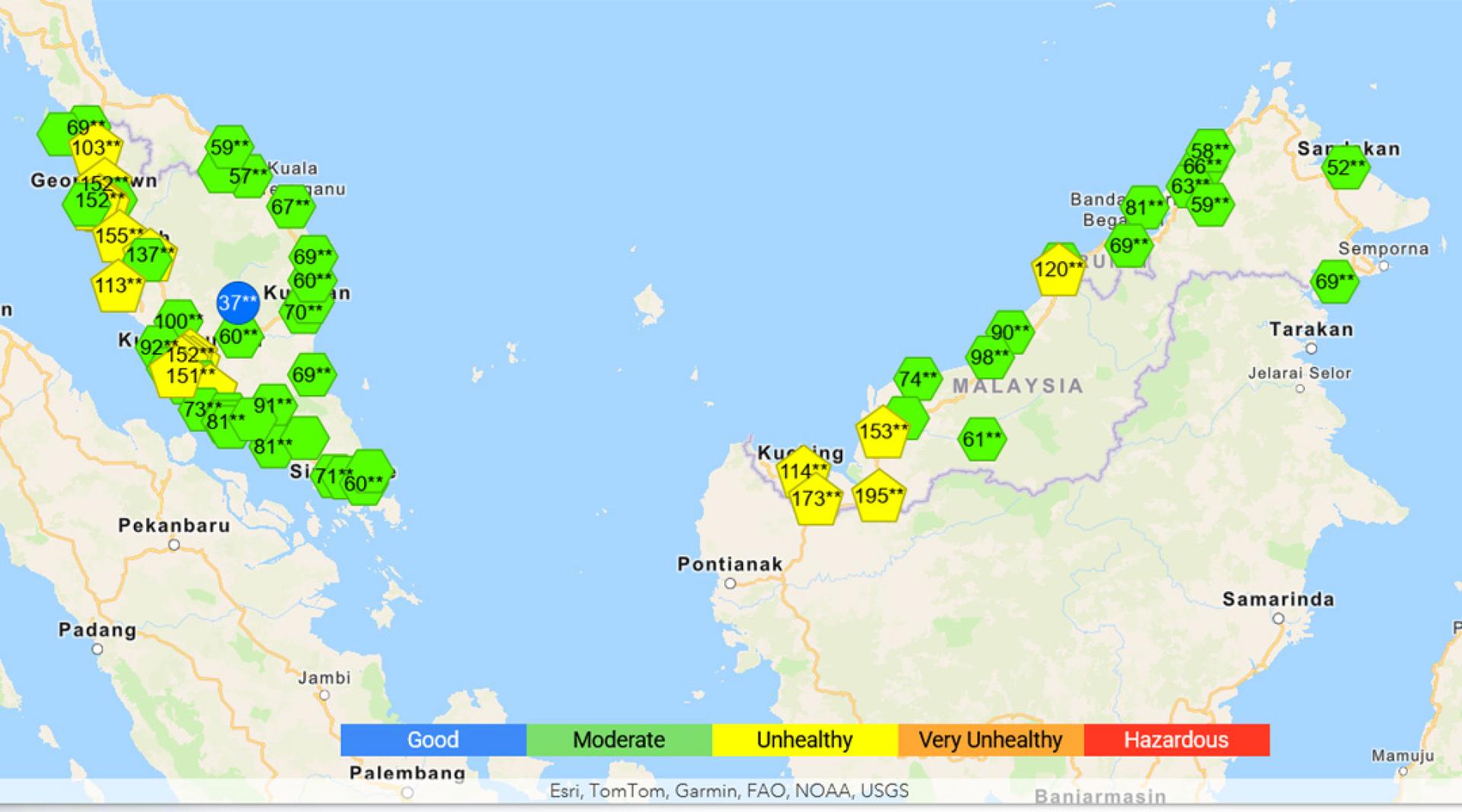Click the MALAYSIA country label
This screenshot has width=1462, height=812.
pos(1018,386)
